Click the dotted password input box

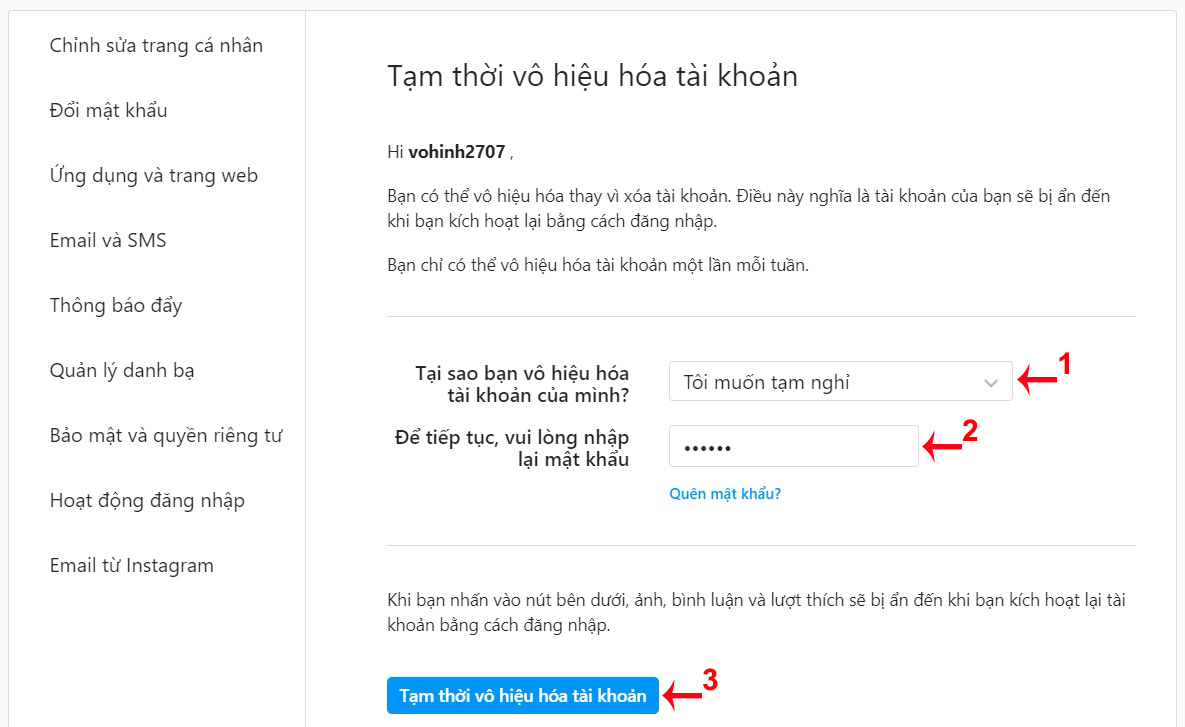tap(793, 446)
